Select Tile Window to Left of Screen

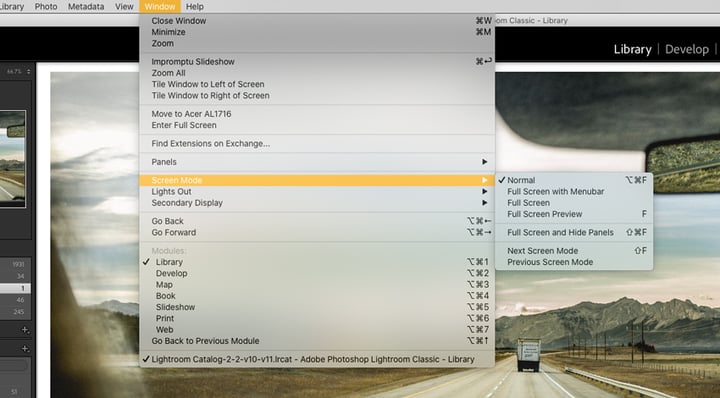(x=317, y=84)
